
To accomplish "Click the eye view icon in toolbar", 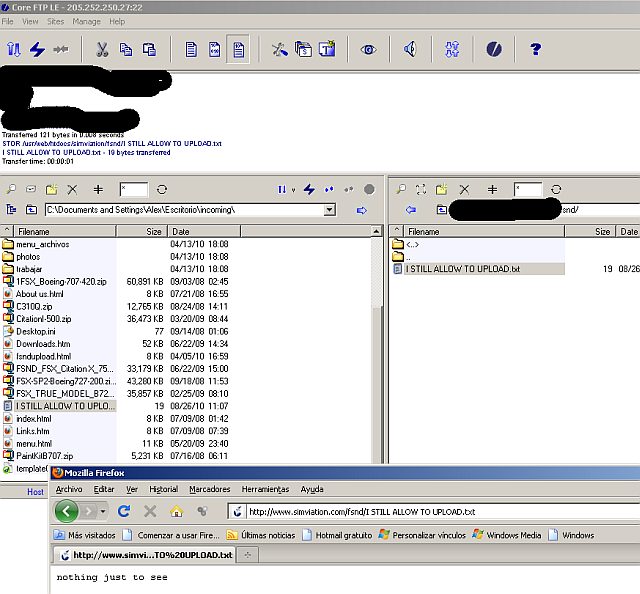I will 368,49.
